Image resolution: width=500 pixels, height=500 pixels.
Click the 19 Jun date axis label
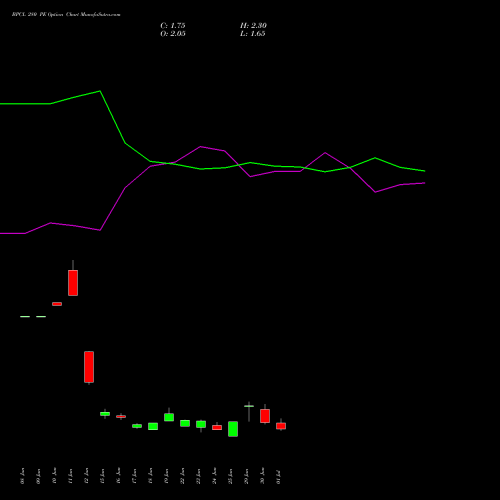[x=166, y=476]
